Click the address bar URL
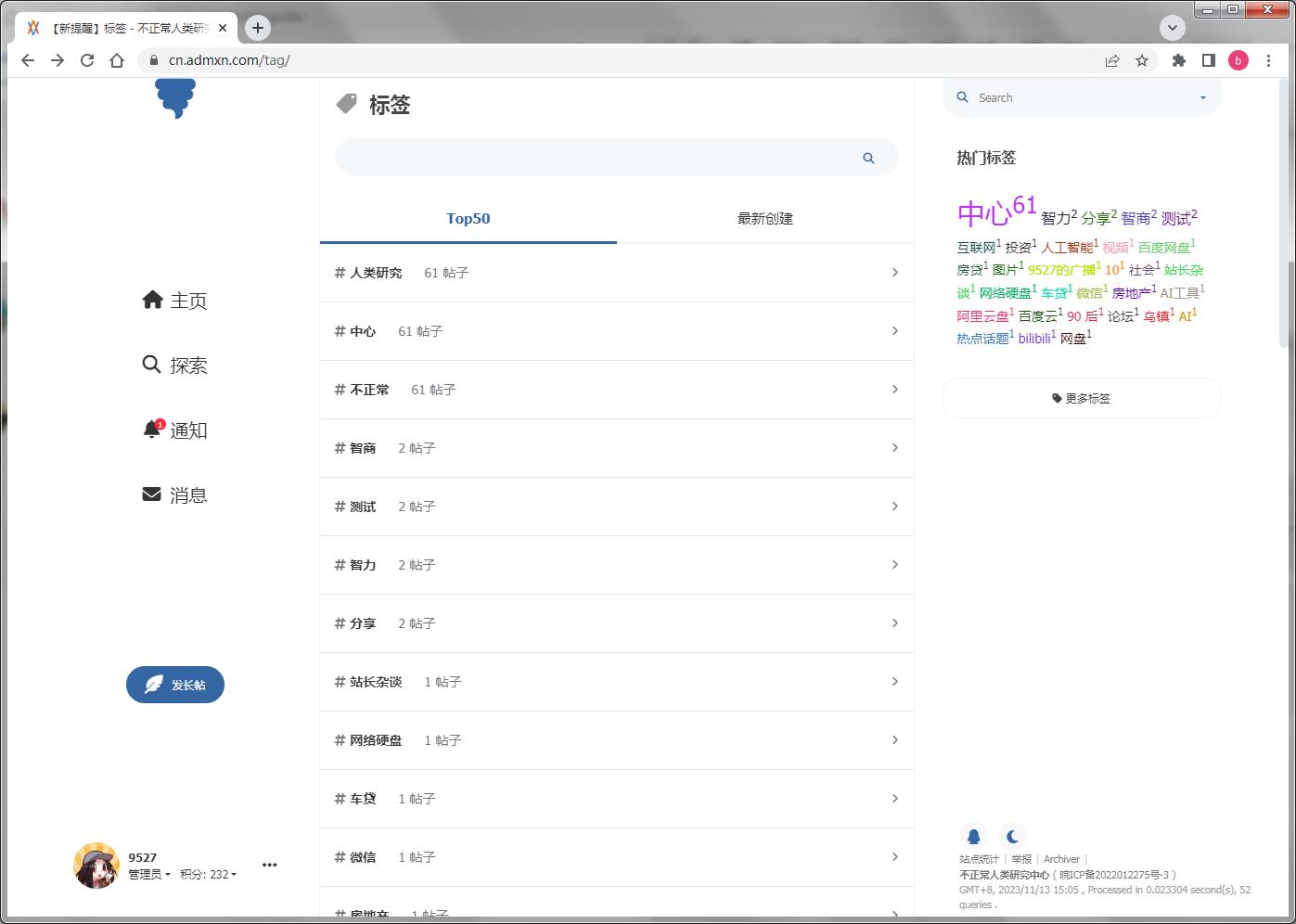Screen dimensions: 1296x924 pyautogui.click(x=229, y=60)
